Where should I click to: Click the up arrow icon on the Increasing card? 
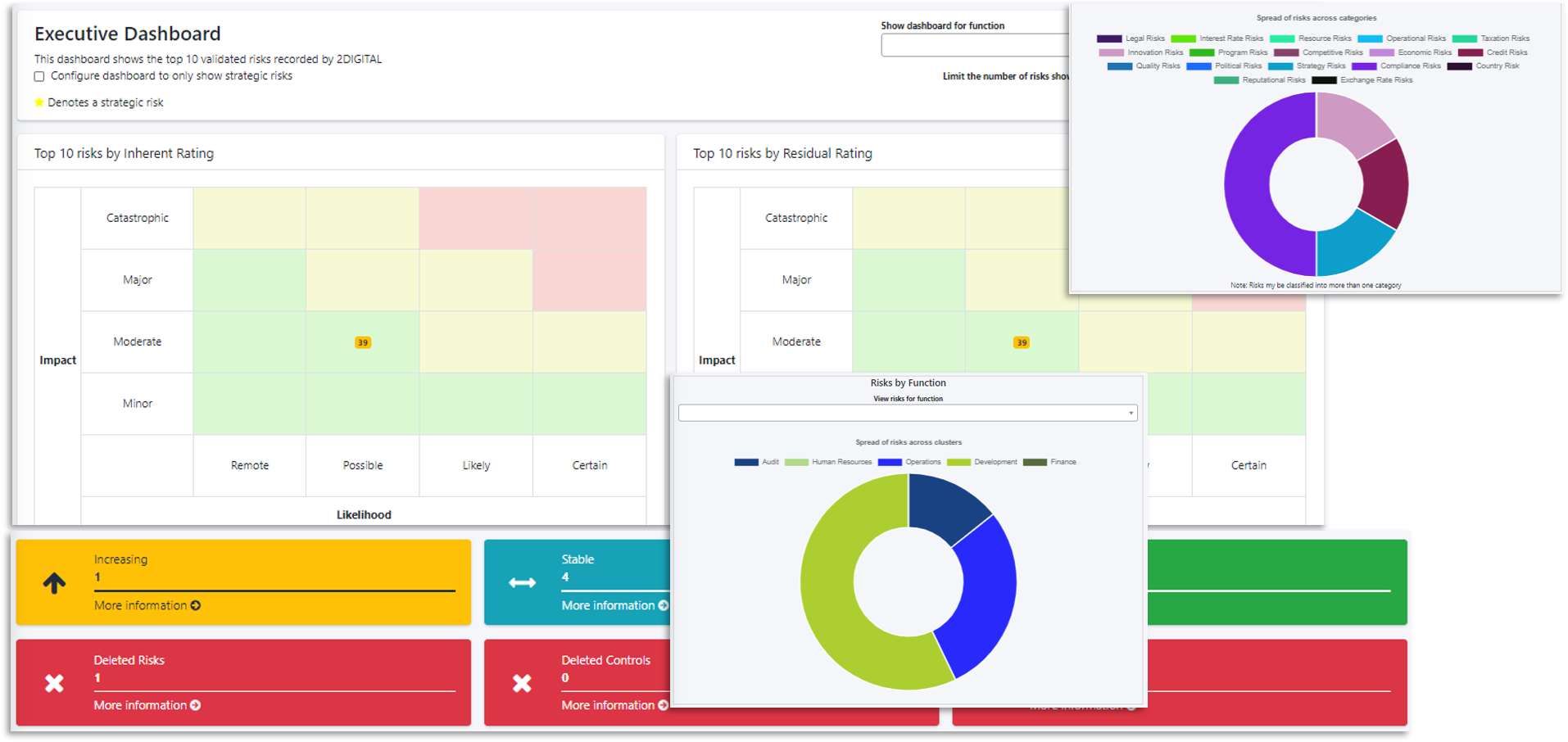pos(54,582)
